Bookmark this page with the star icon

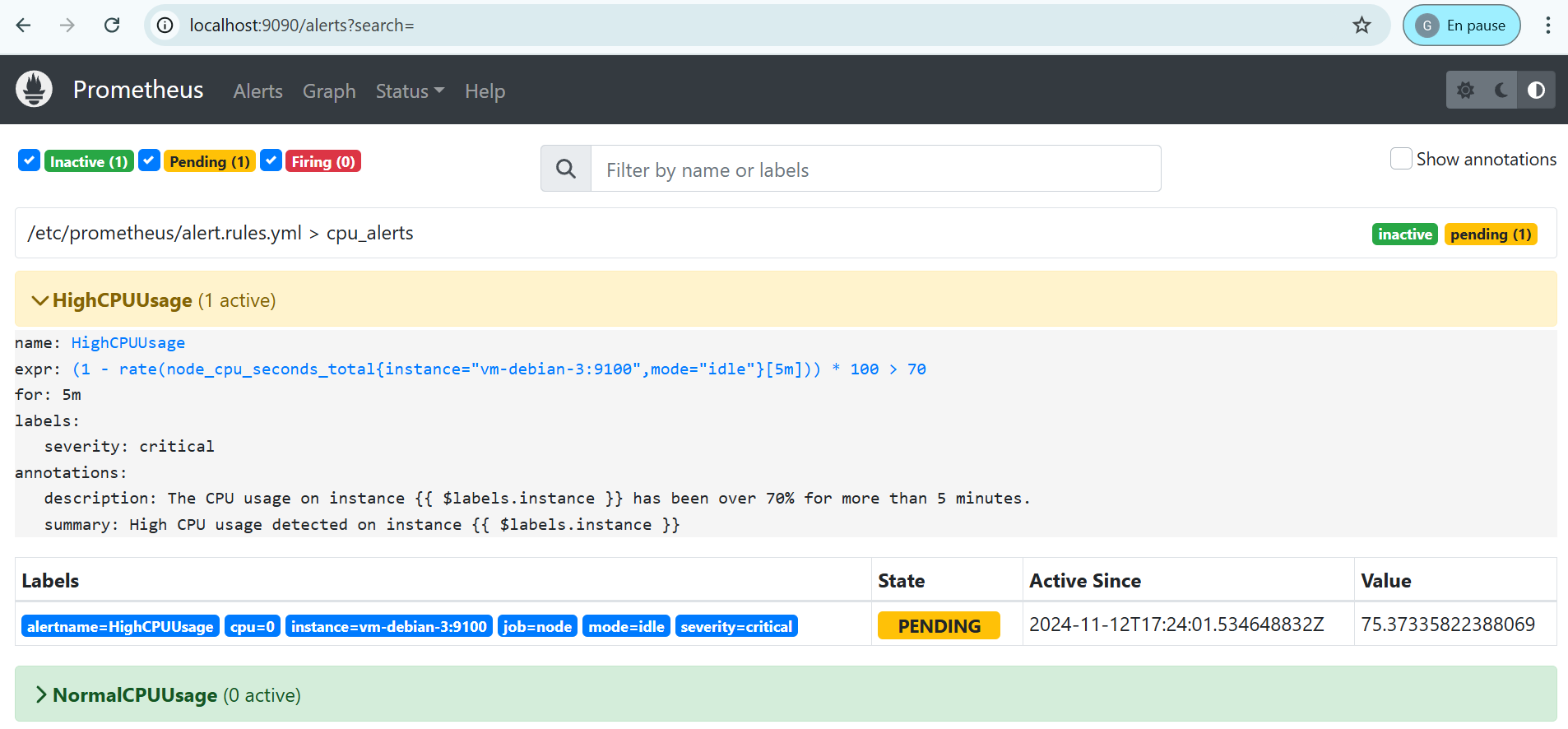click(1362, 26)
